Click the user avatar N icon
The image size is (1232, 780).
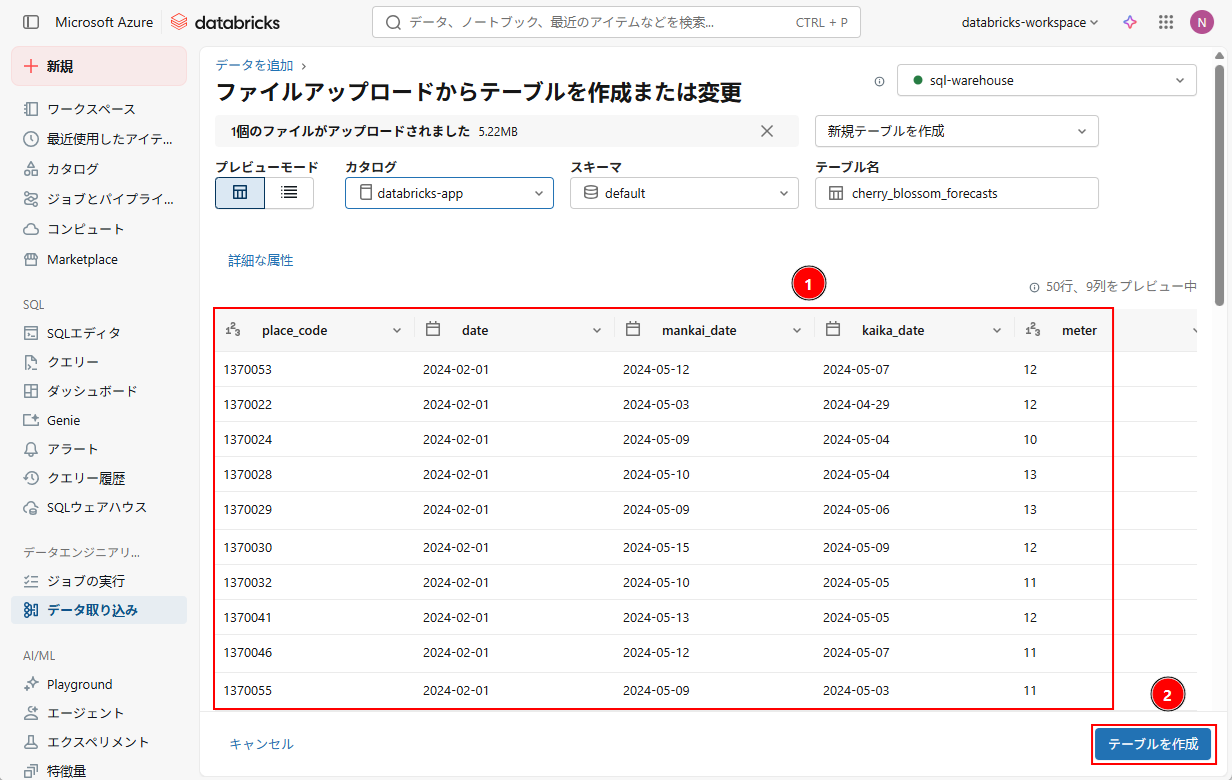click(x=1201, y=22)
